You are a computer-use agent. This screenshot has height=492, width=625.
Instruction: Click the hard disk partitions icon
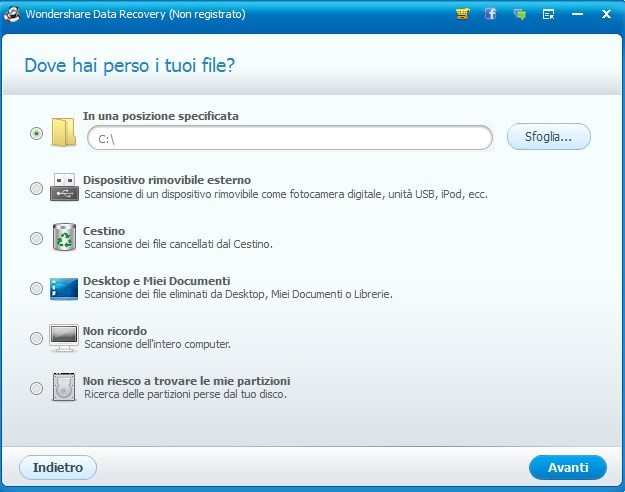click(x=64, y=387)
